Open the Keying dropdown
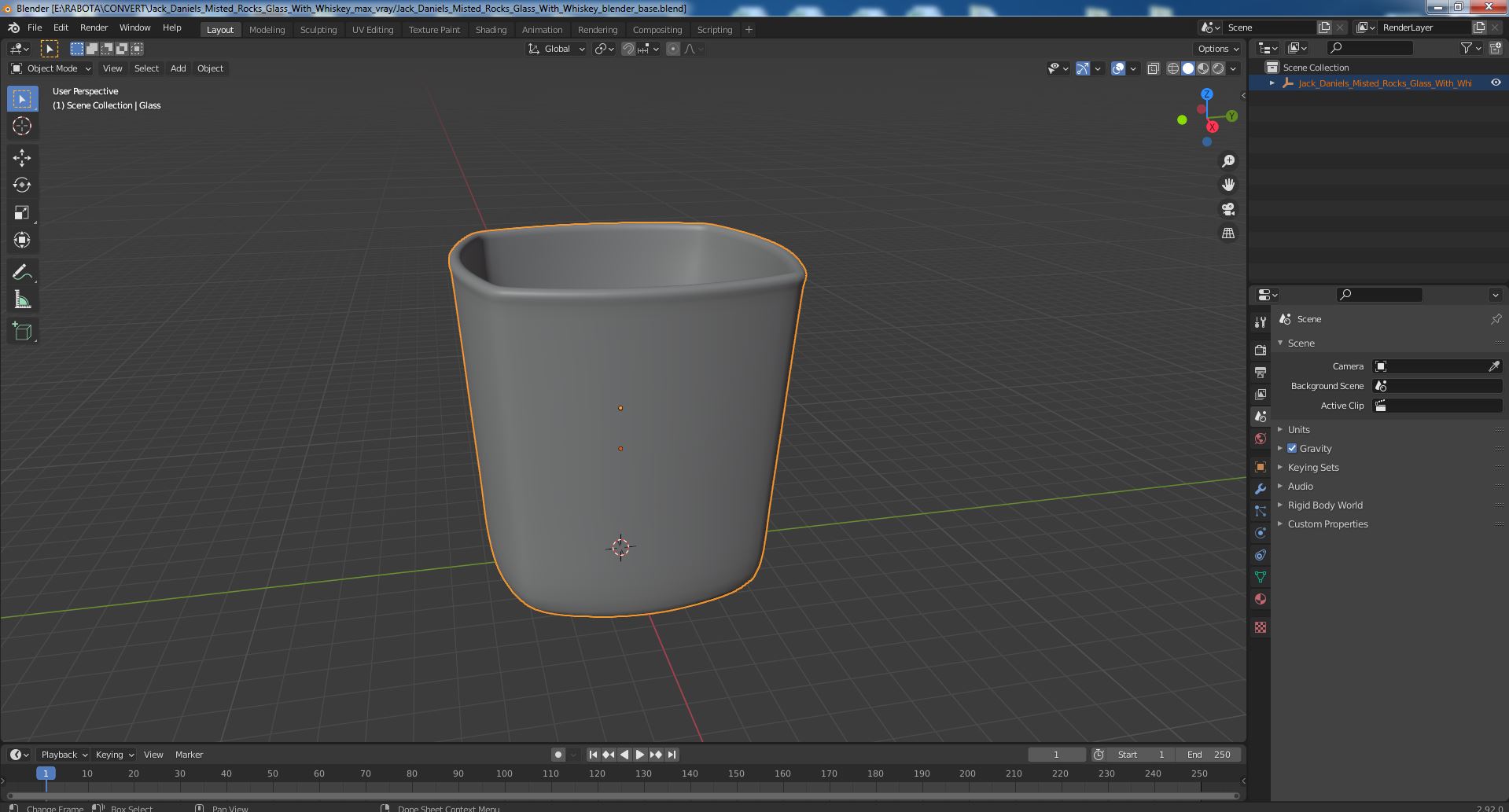This screenshot has height=812, width=1509. click(x=114, y=755)
